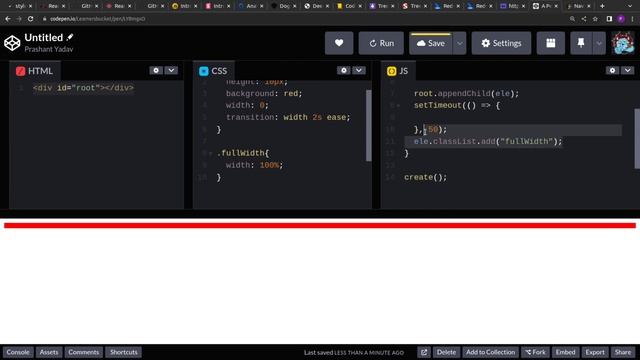This screenshot has height=360, width=640.
Task: Click the transition: width 2s ease line
Action: coord(288,117)
